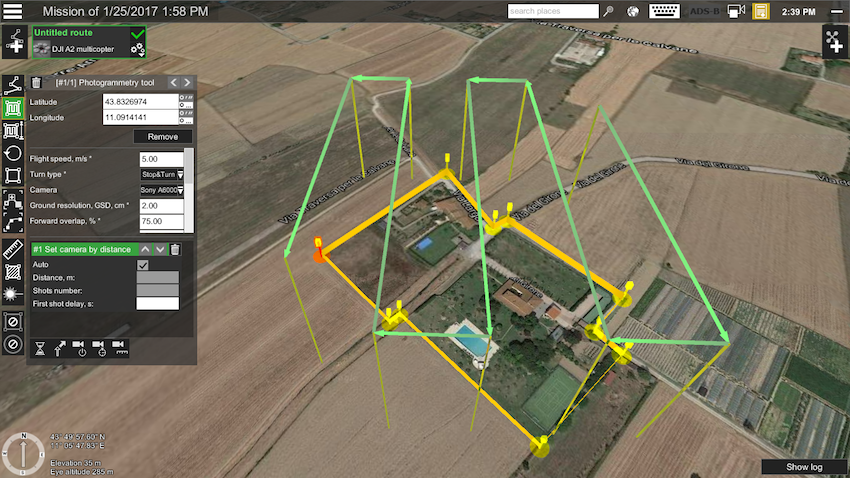The width and height of the screenshot is (850, 478).
Task: Open the globe map layers icon
Action: pyautogui.click(x=633, y=11)
